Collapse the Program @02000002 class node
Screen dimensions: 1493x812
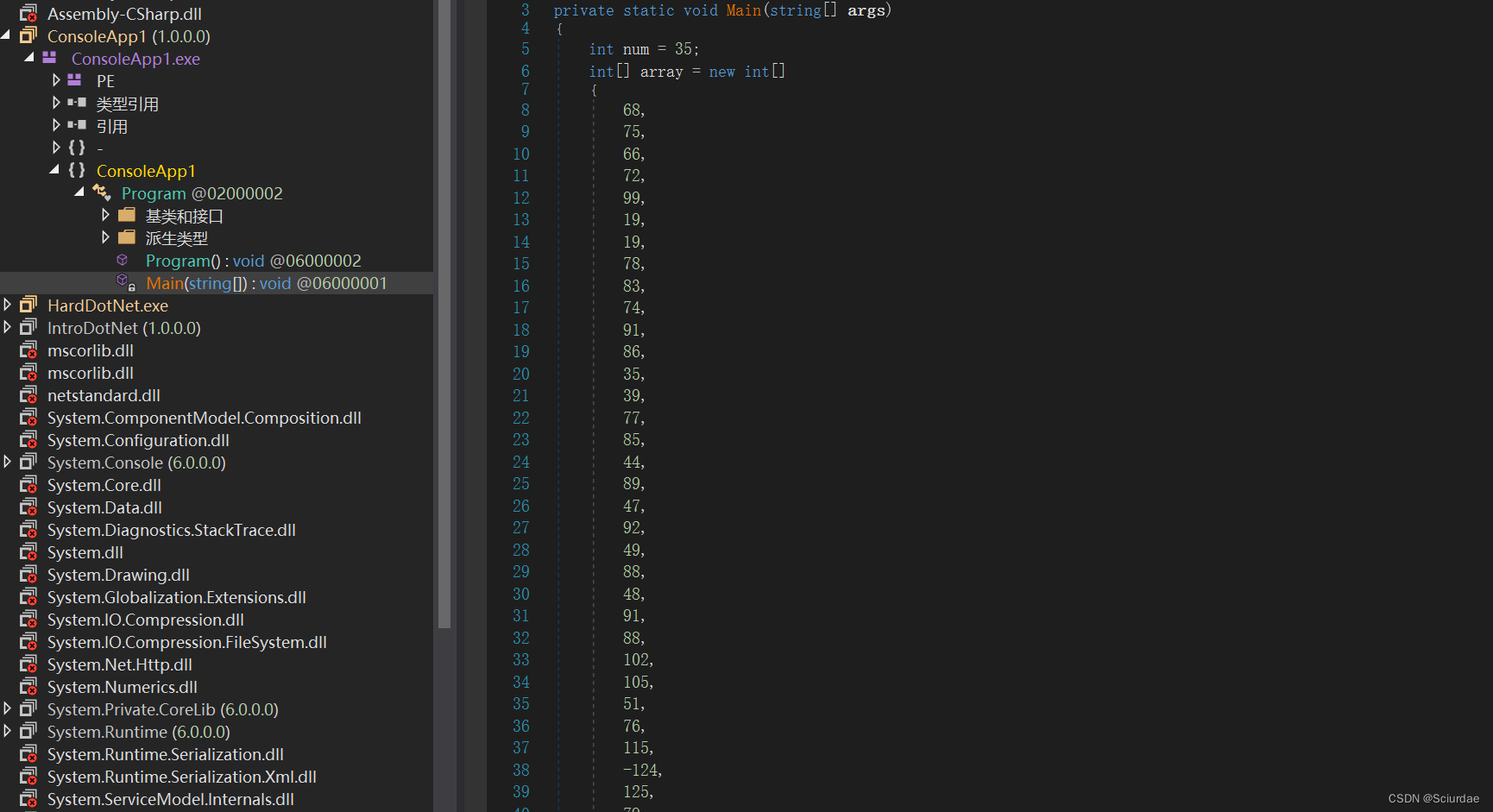click(x=80, y=192)
